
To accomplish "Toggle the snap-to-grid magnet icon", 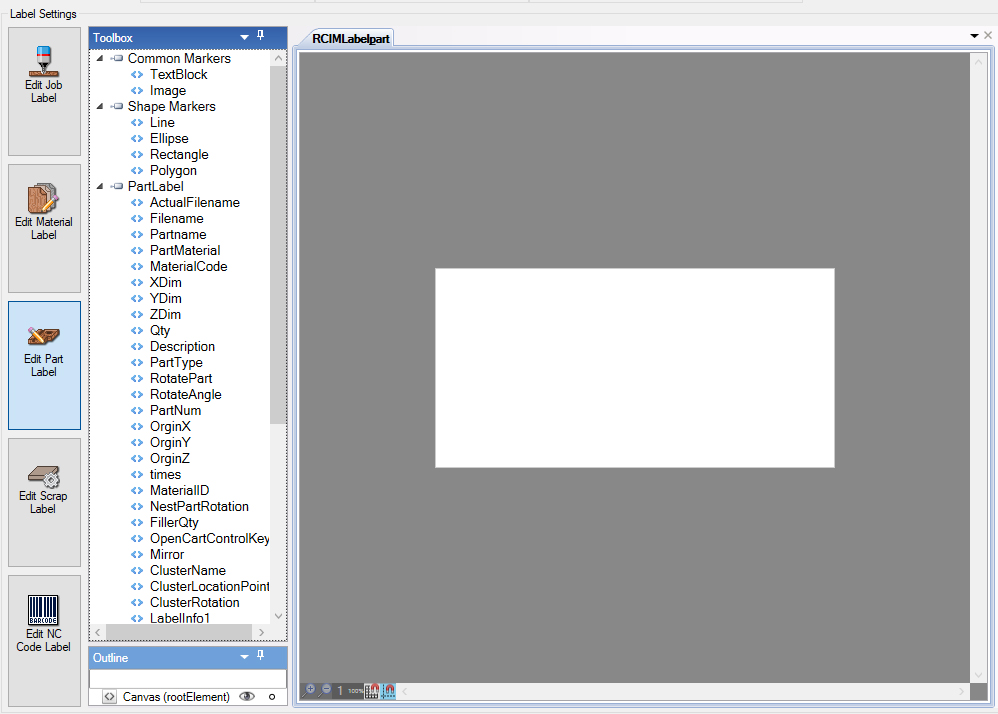I will click(x=372, y=690).
